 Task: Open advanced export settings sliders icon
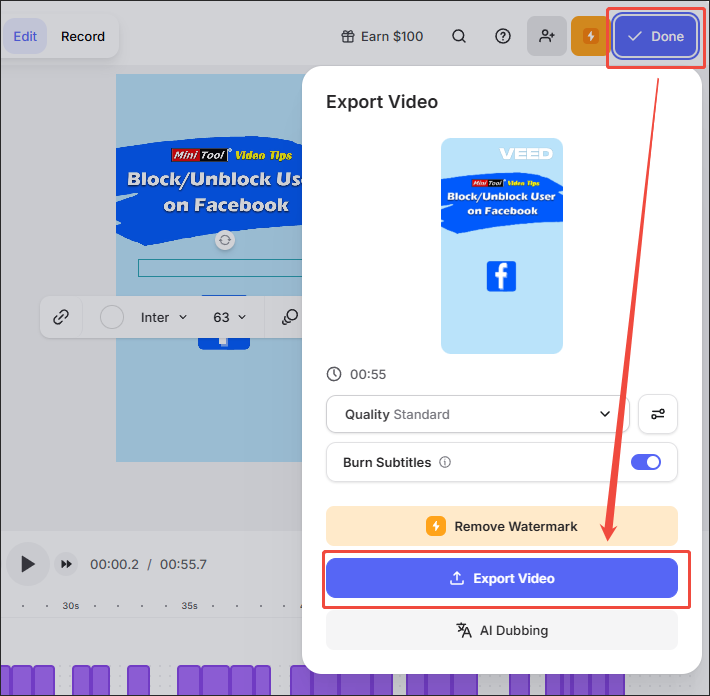pyautogui.click(x=657, y=414)
